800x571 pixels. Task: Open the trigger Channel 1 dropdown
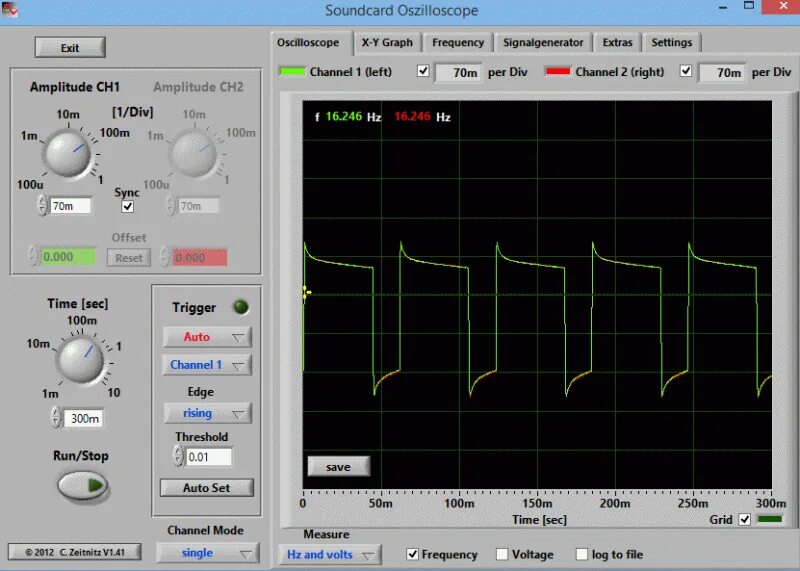point(207,365)
